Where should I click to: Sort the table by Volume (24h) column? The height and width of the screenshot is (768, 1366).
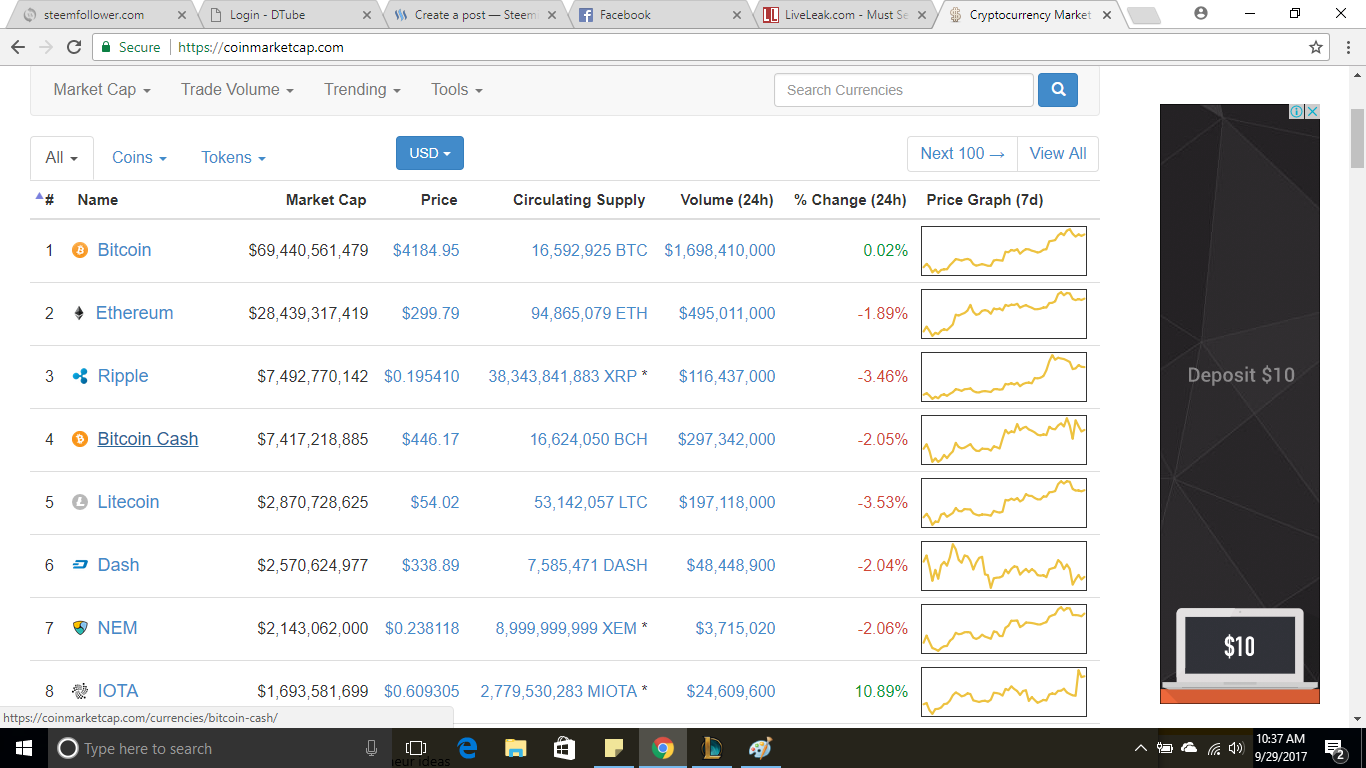pos(727,200)
